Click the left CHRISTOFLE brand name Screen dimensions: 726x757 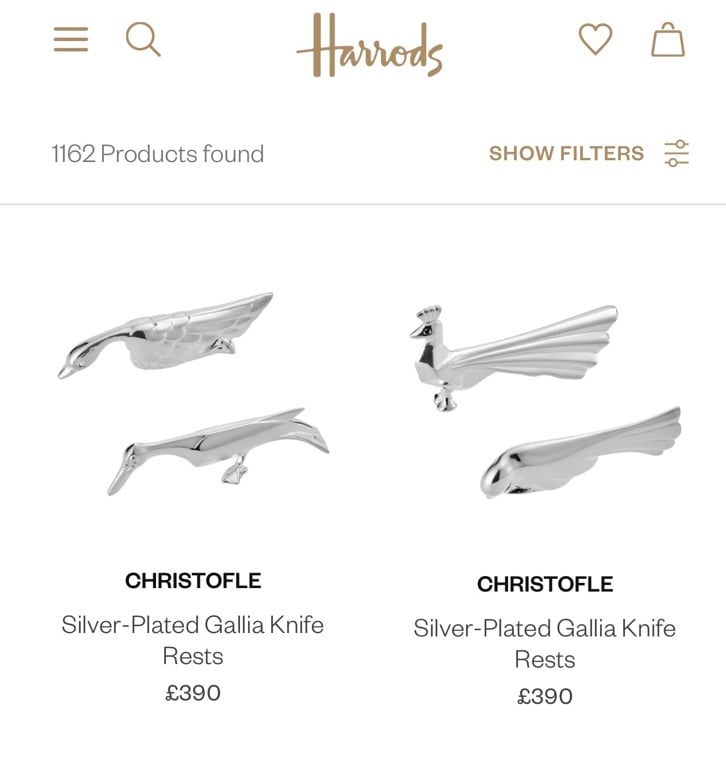click(193, 581)
